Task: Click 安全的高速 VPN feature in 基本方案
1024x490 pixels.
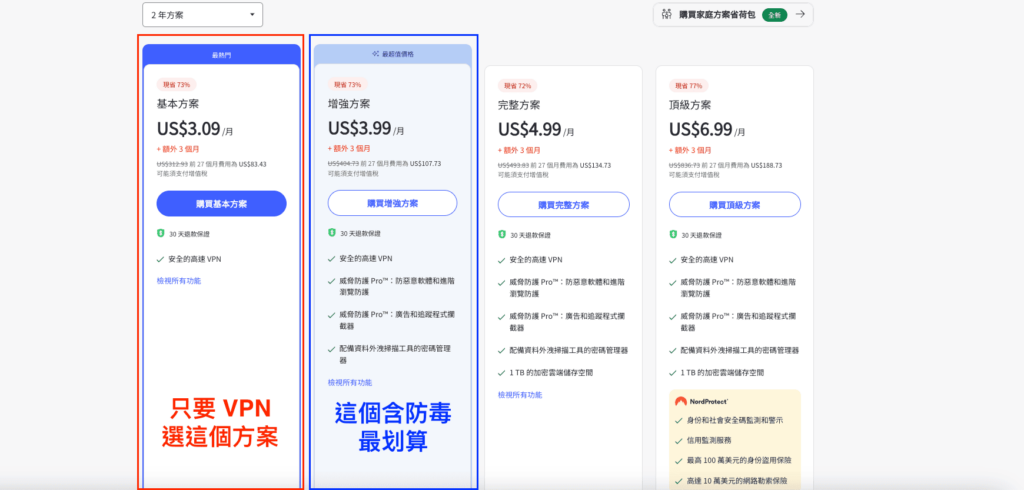Action: click(195, 259)
